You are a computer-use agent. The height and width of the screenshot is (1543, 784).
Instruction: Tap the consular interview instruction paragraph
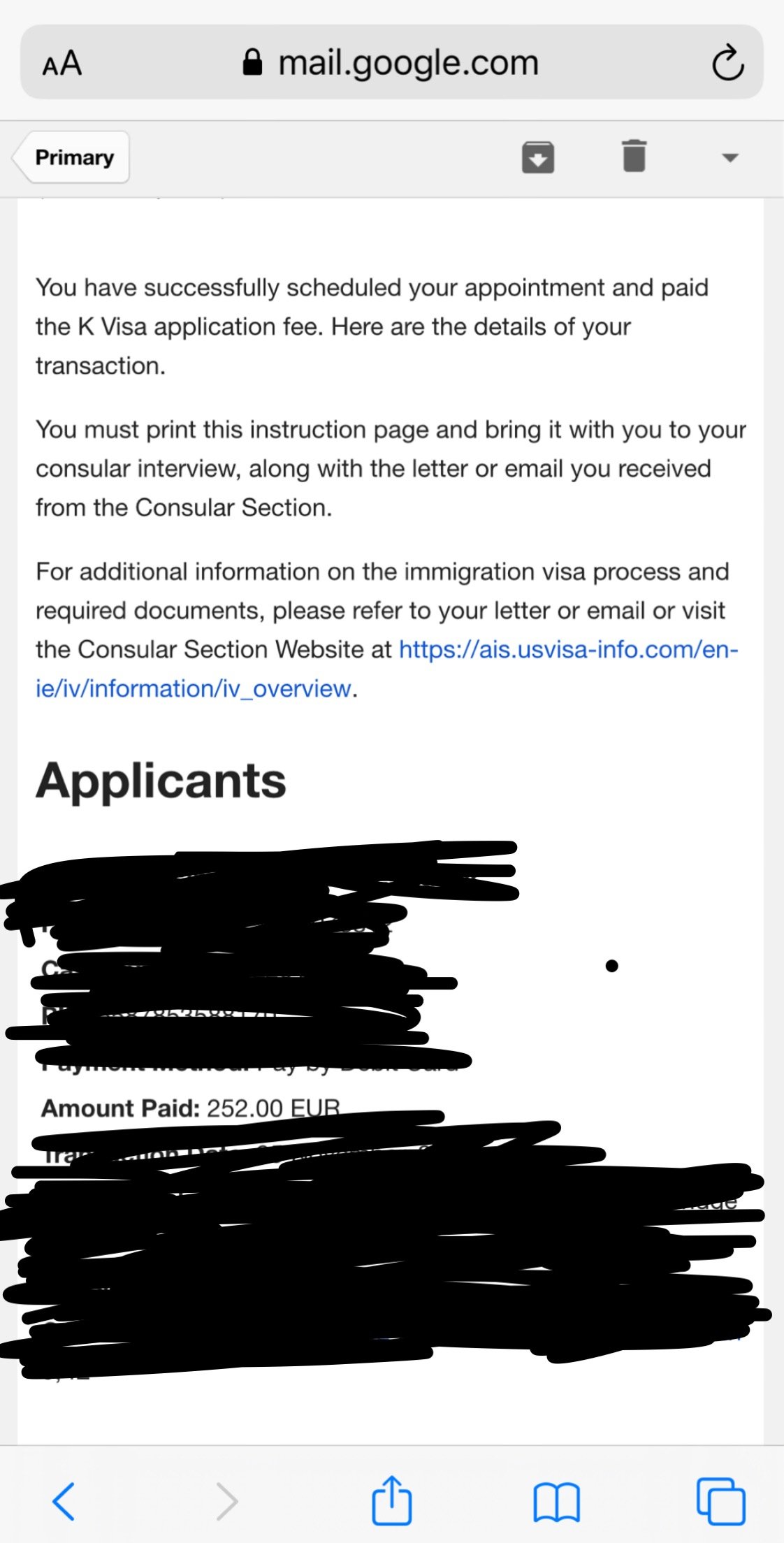[391, 468]
